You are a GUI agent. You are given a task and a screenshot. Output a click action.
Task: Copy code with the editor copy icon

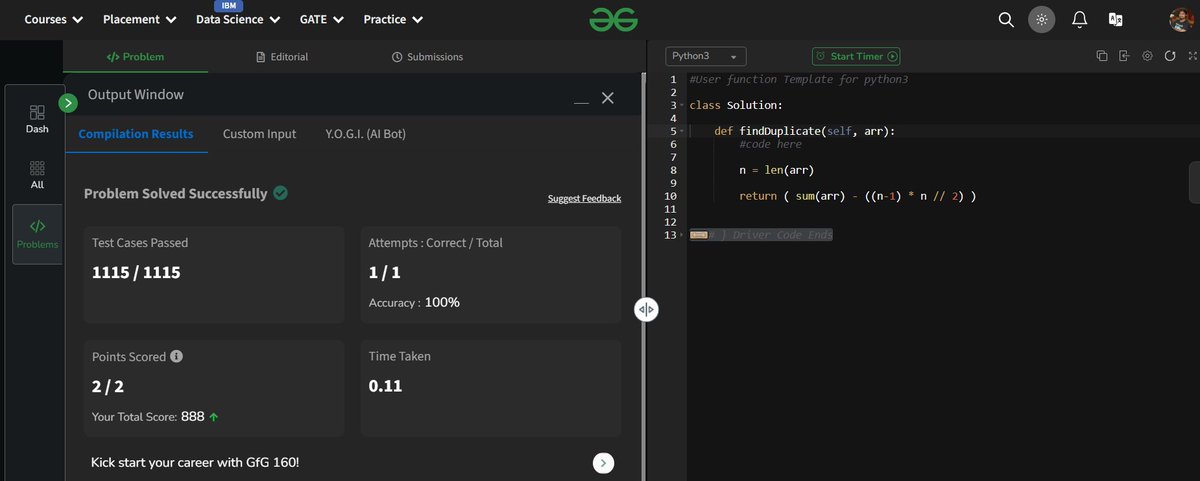1102,57
